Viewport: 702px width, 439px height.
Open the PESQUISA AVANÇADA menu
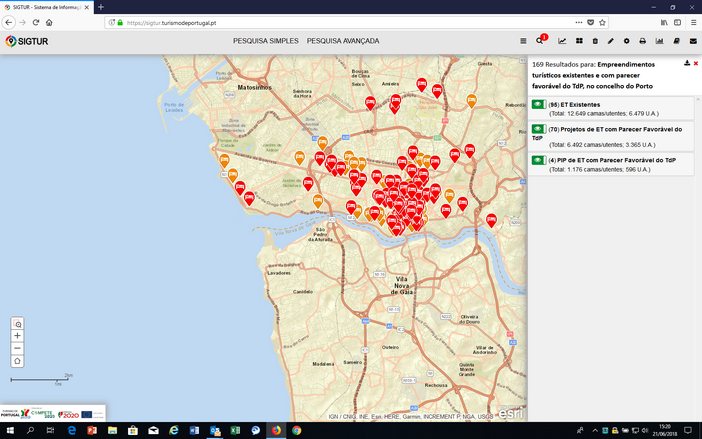[343, 41]
